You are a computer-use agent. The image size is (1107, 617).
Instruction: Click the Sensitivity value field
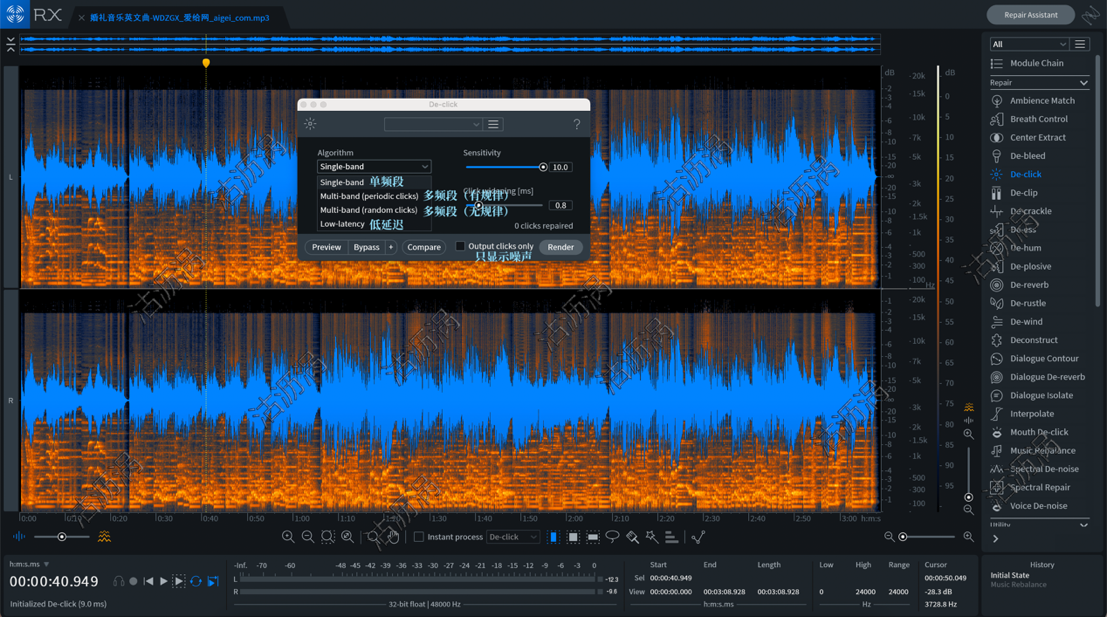(560, 167)
